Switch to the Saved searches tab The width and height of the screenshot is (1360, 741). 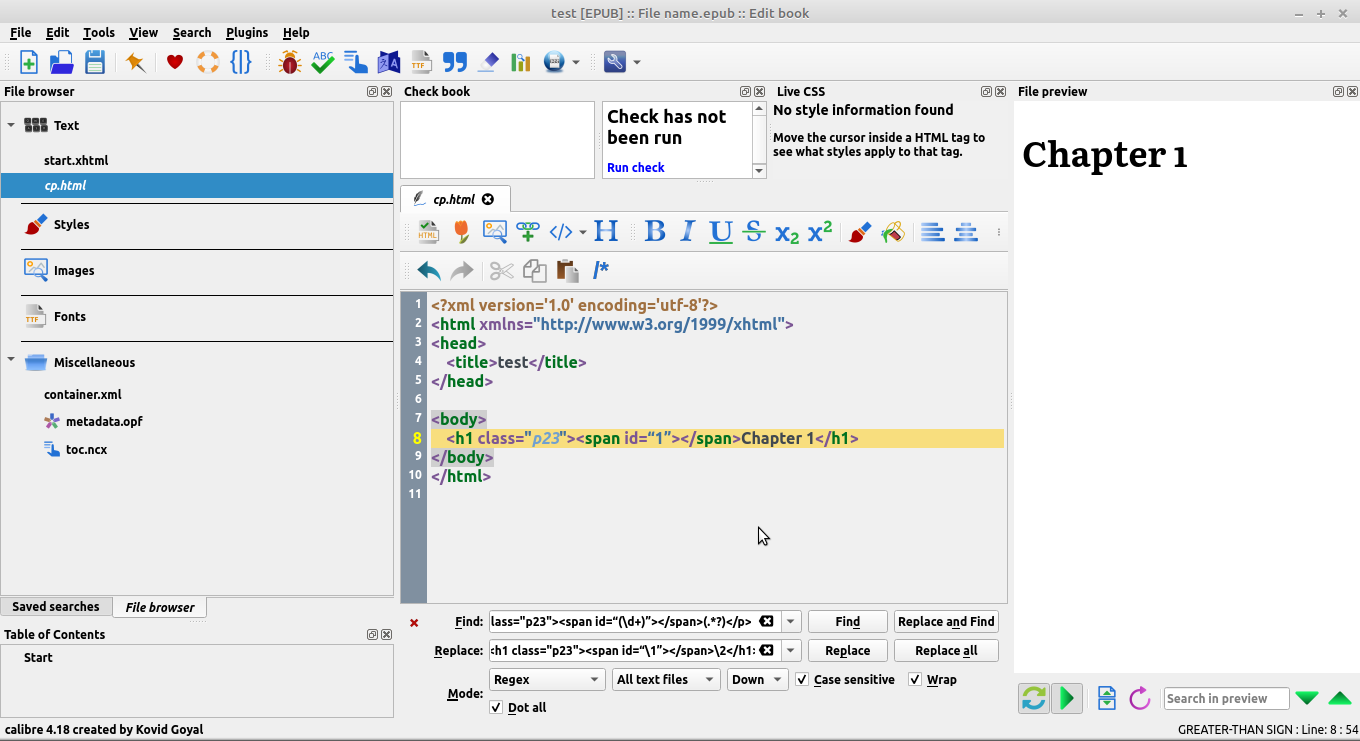pyautogui.click(x=56, y=607)
